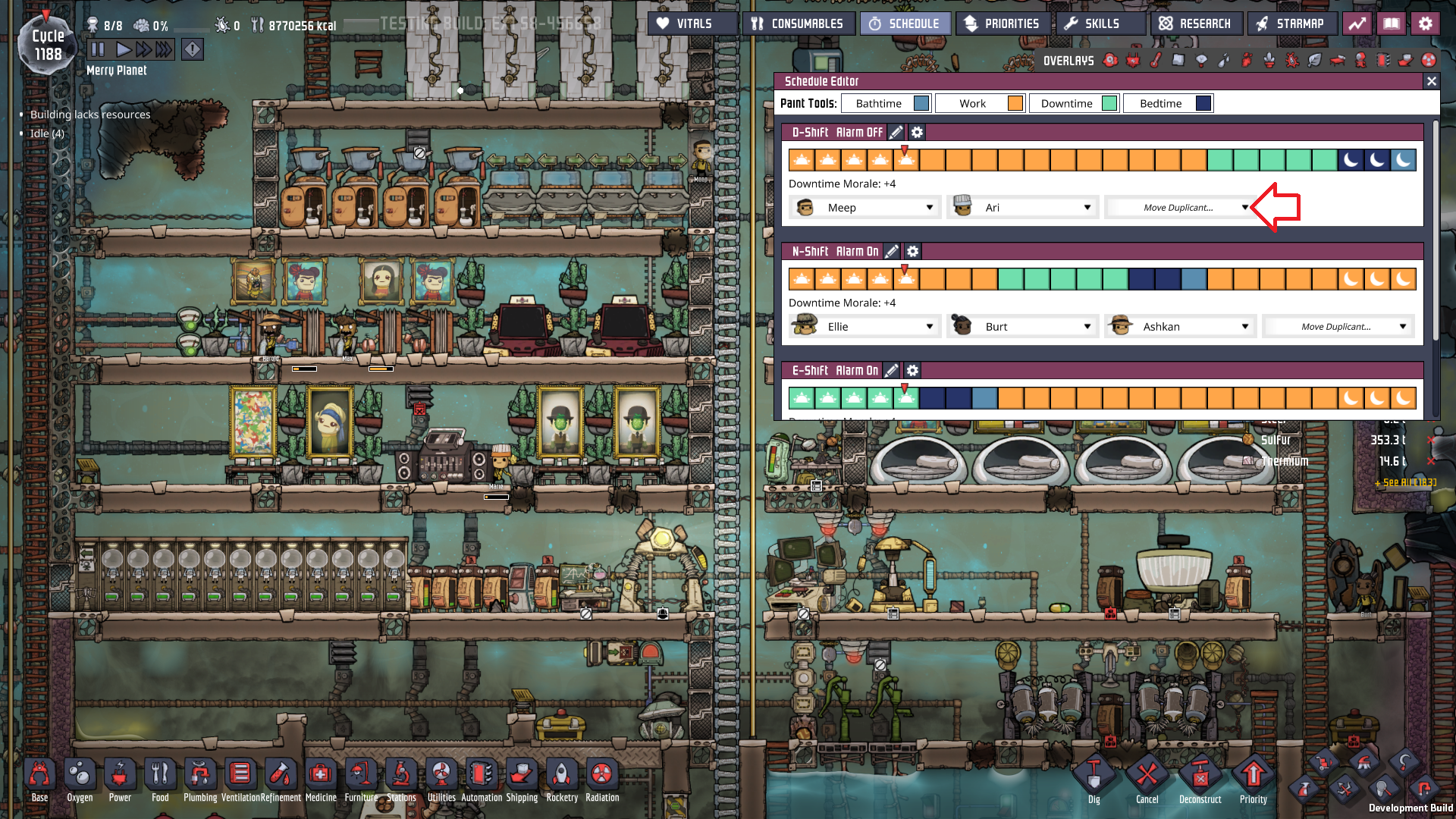Click the red alert toggle button

193,50
